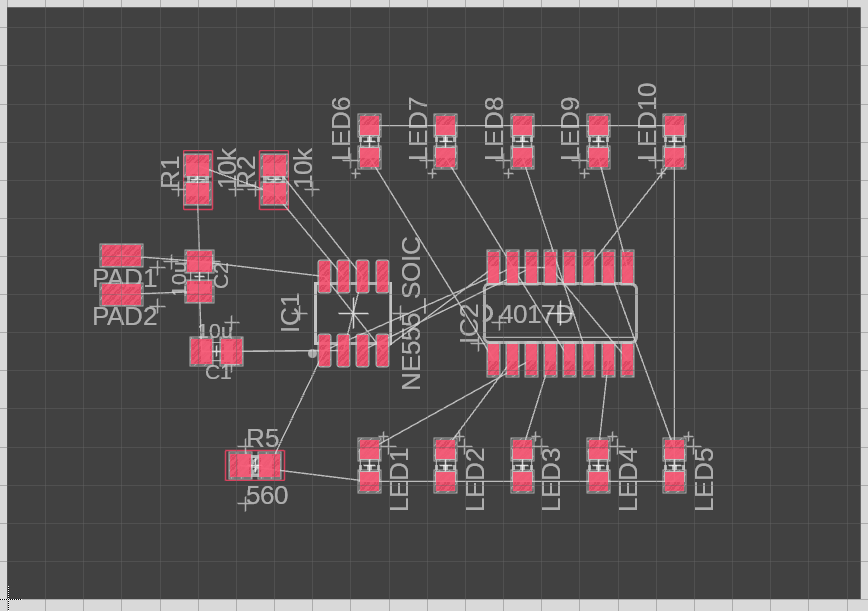The height and width of the screenshot is (611, 868).
Task: Click the LED7 footprint
Action: [446, 141]
